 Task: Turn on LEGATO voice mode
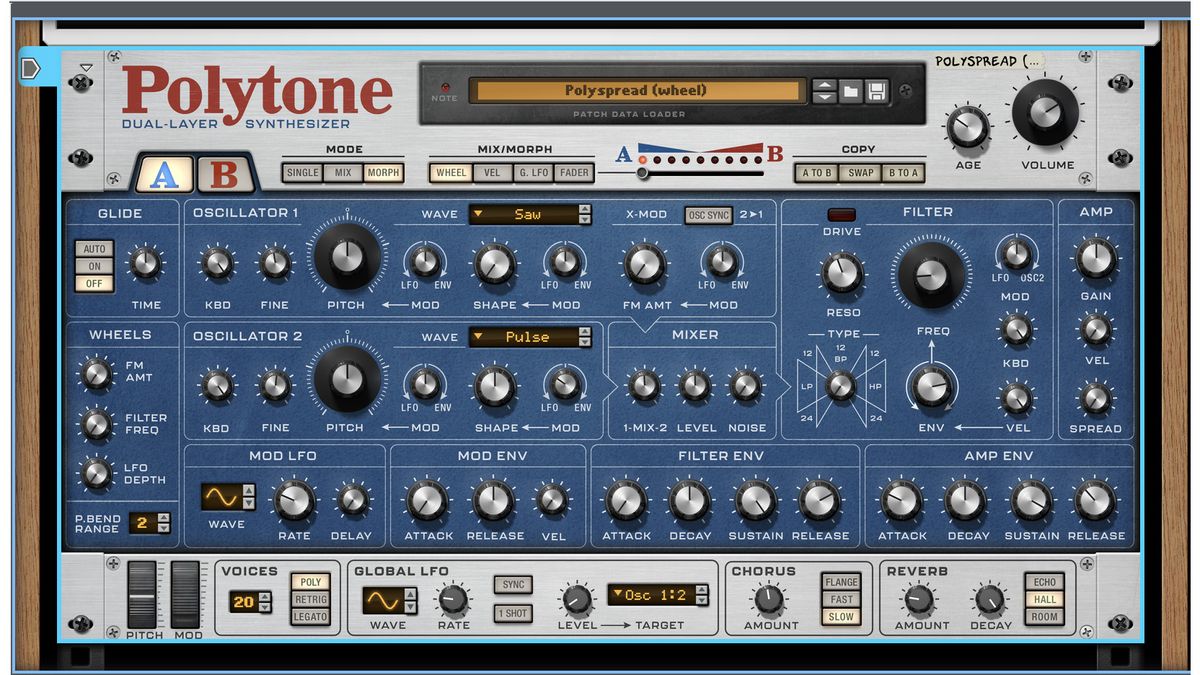click(x=309, y=617)
